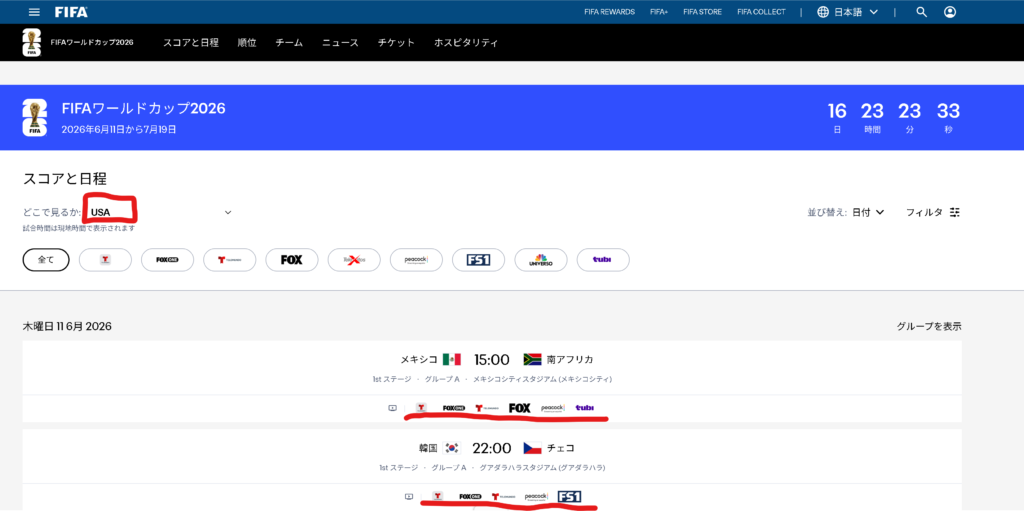This screenshot has width=1024, height=511.
Task: Click FOX logo under Mexico match
Action: pos(520,408)
